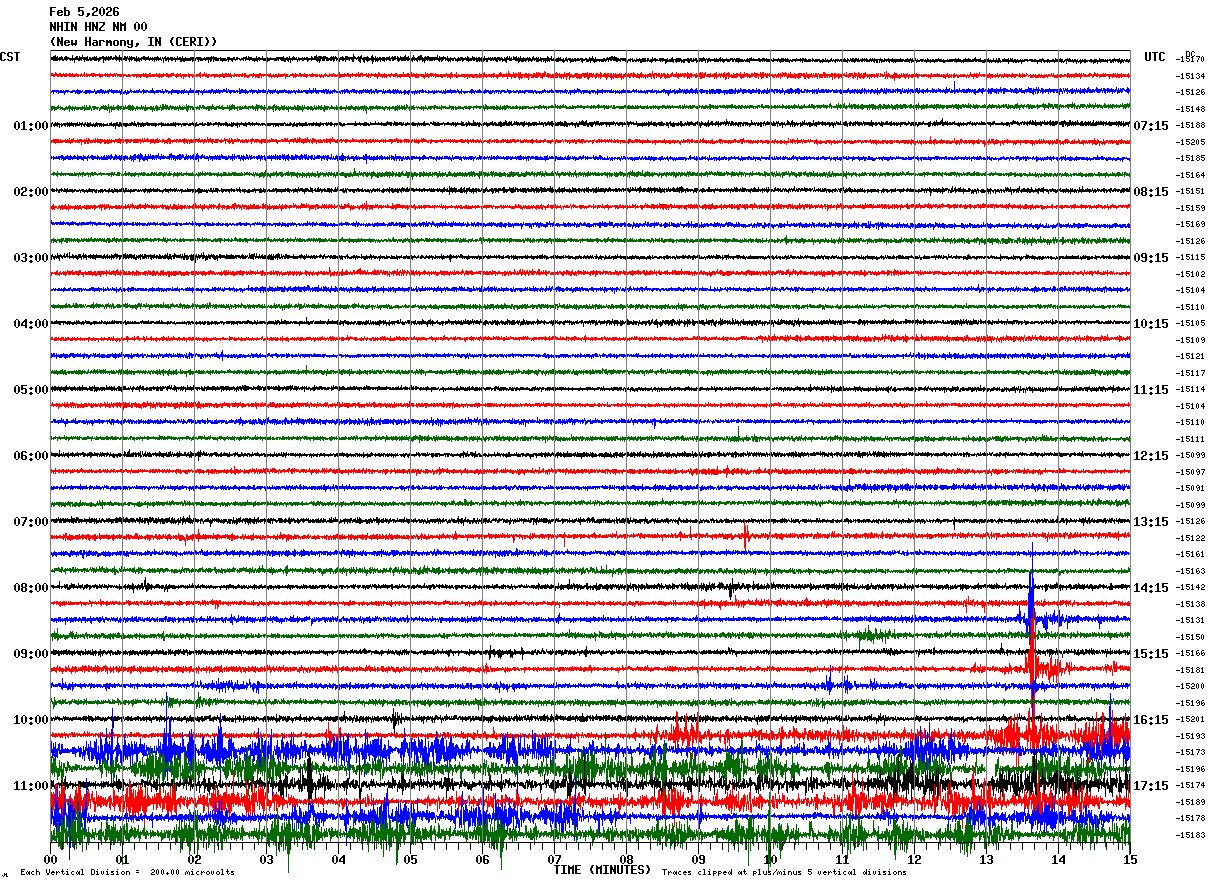Screen dimensions: 1210x886
Task: Select the DC offset value -15205
Action: (x=1190, y=142)
